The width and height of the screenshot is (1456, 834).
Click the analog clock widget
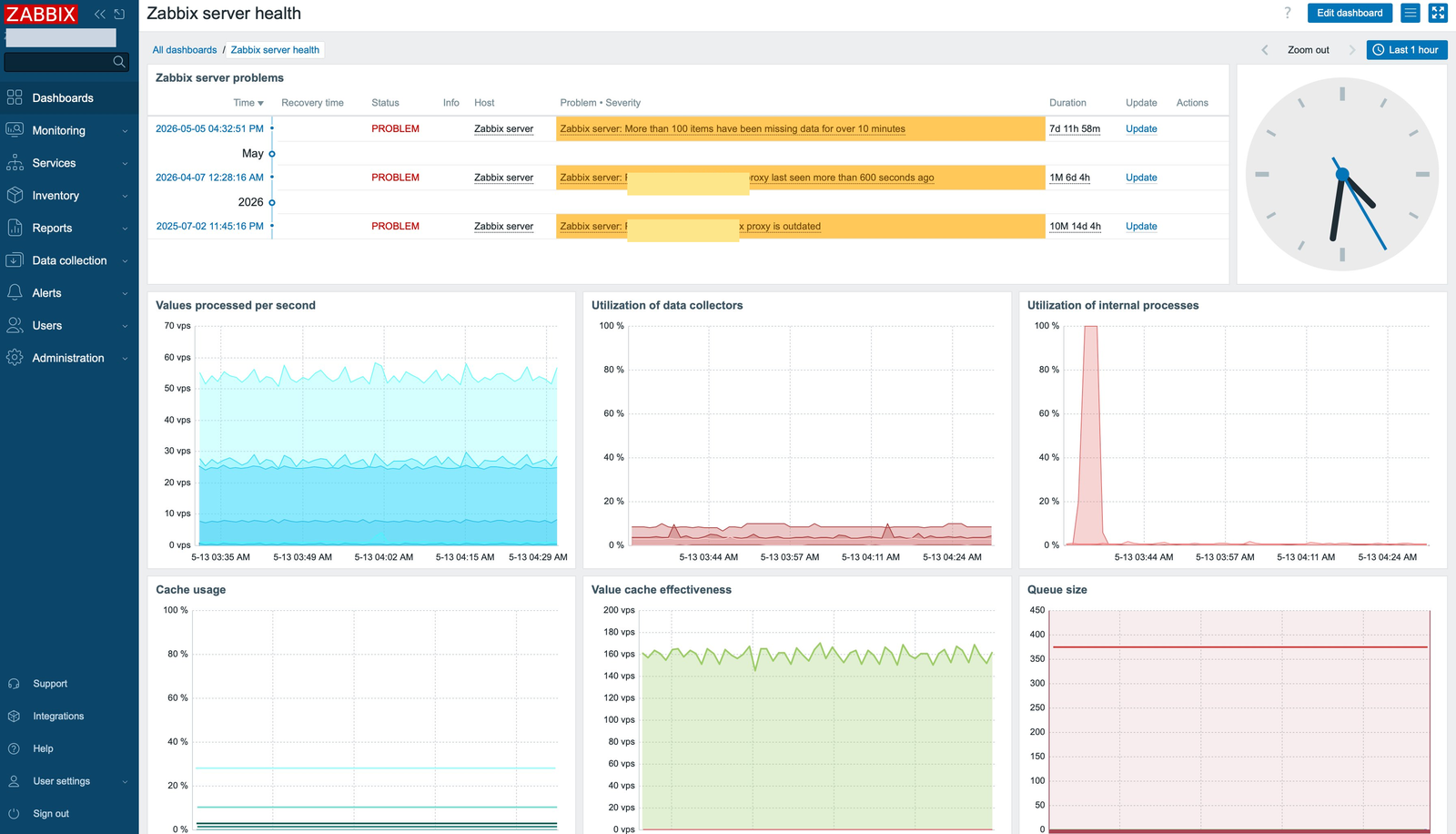(1342, 174)
